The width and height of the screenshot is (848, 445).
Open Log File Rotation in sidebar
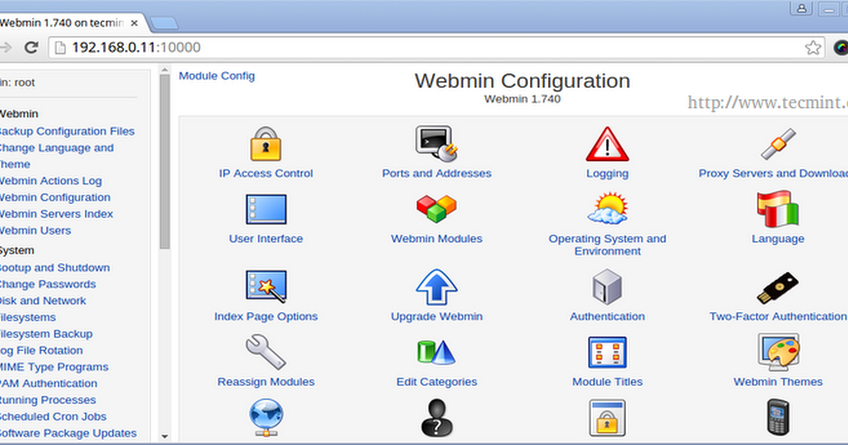tap(41, 350)
